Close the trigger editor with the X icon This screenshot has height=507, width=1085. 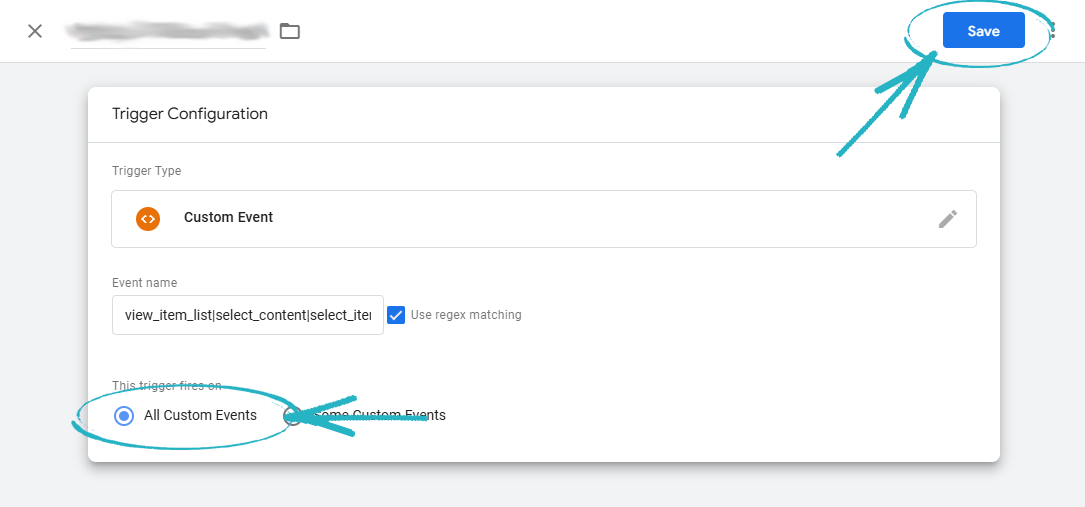(x=35, y=31)
